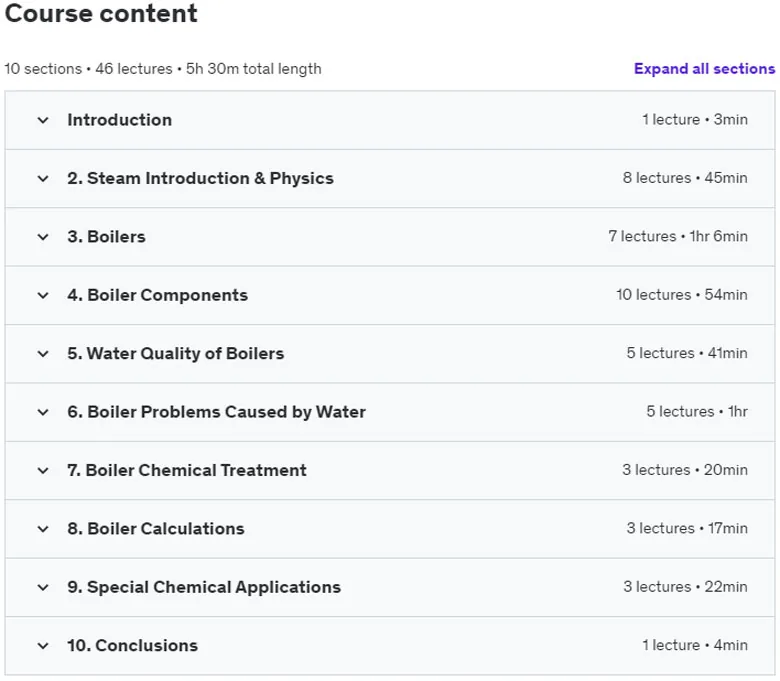
Task: Expand chevron beside 8. Boiler Calculations
Action: 43,529
